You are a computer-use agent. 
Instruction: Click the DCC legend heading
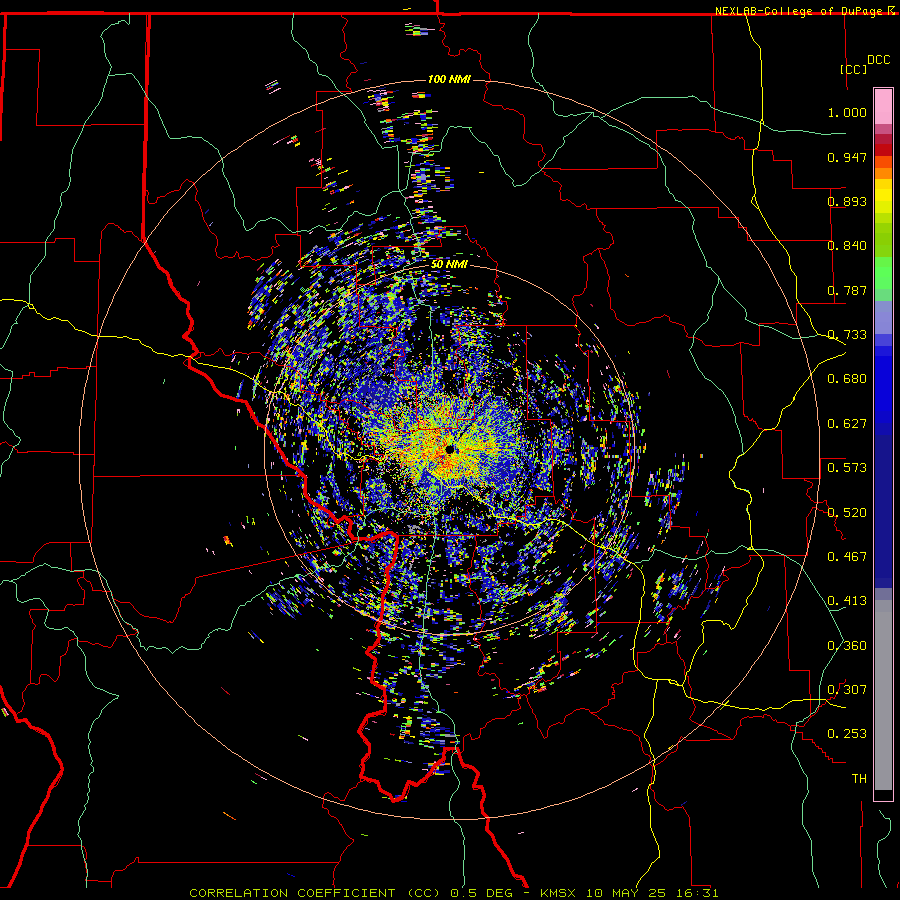tap(878, 60)
